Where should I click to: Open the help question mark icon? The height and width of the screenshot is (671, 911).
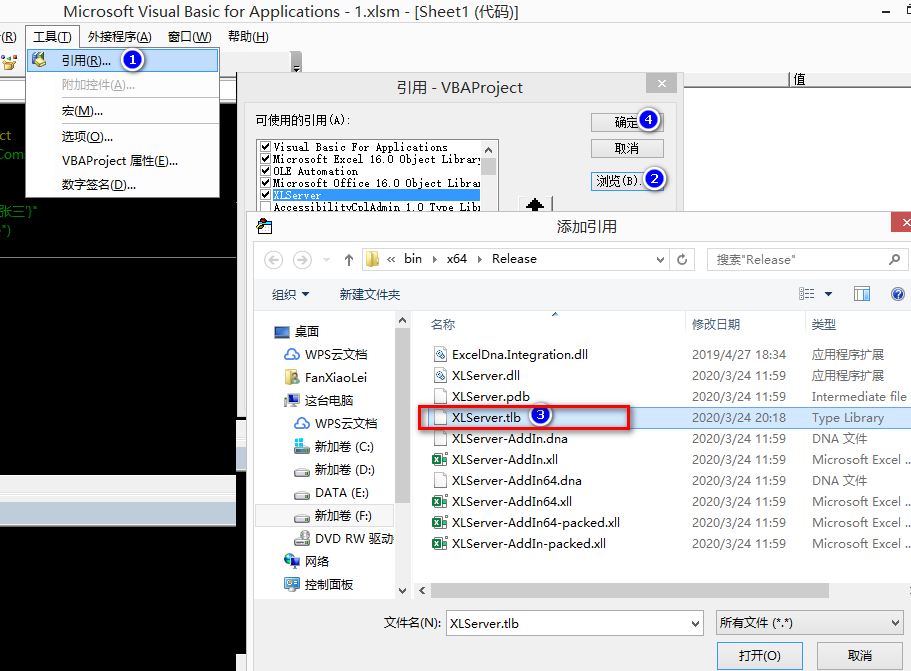pos(898,294)
